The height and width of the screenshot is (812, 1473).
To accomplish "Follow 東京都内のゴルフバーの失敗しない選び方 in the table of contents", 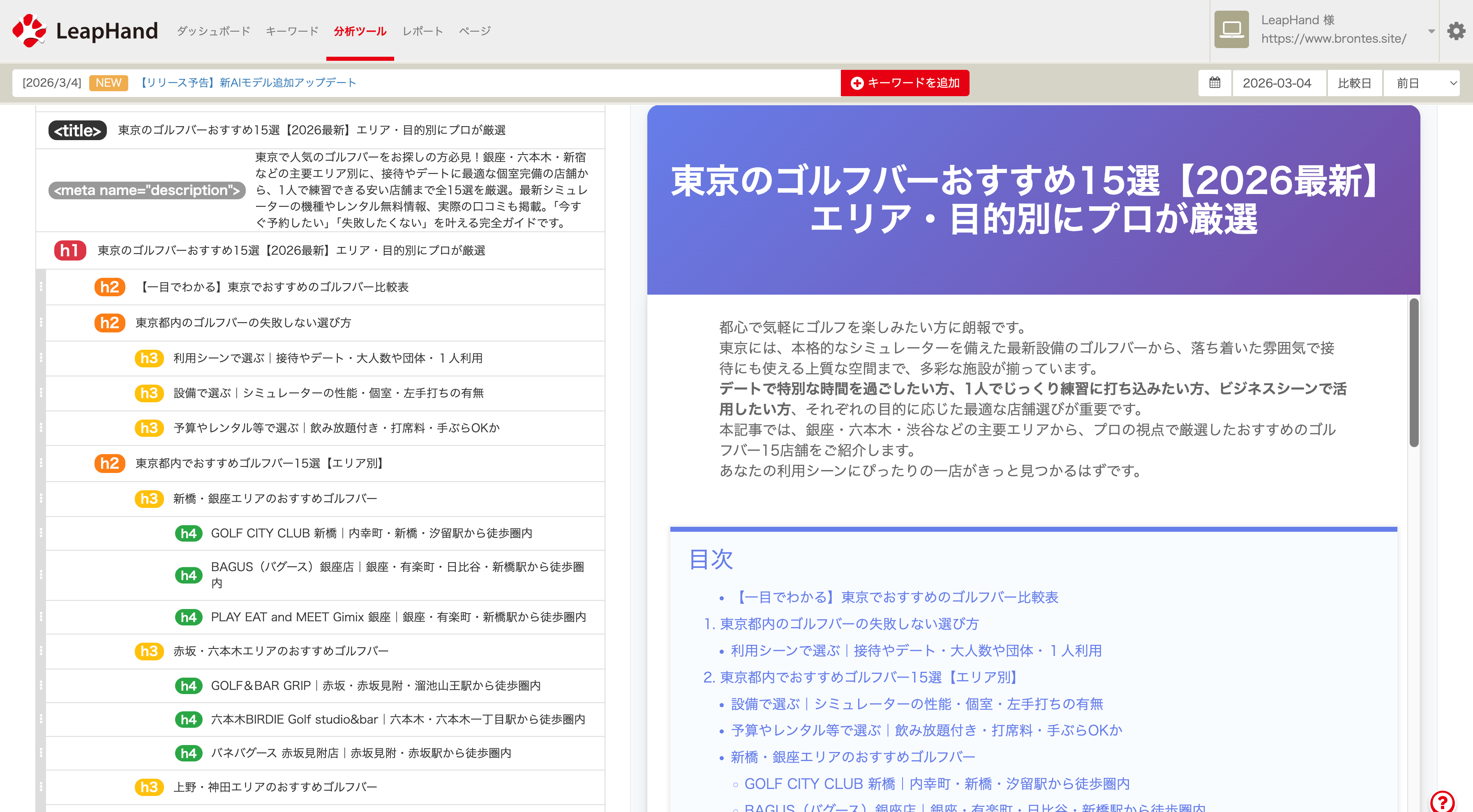I will tap(849, 623).
